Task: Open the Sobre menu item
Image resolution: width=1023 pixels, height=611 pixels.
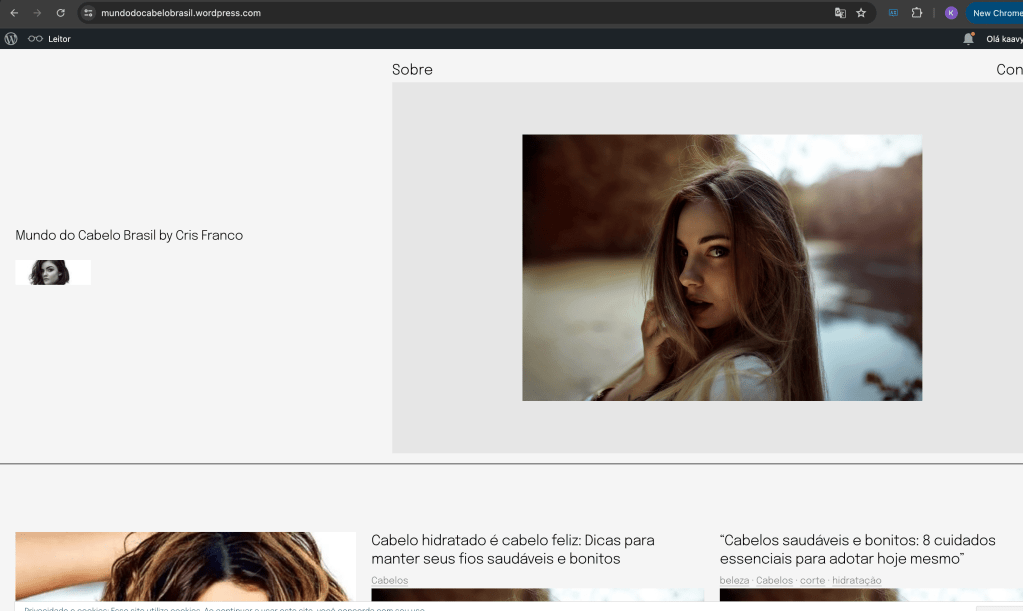Action: click(412, 70)
